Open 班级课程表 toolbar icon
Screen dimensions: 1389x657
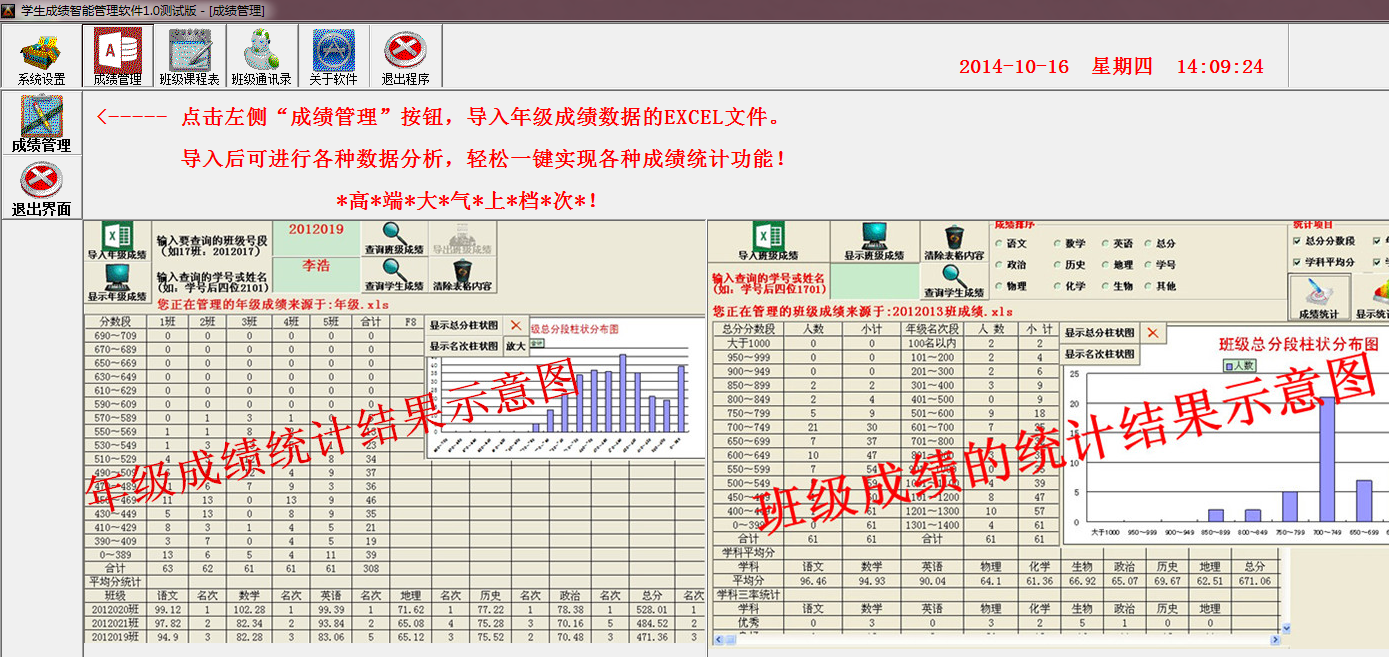click(190, 57)
